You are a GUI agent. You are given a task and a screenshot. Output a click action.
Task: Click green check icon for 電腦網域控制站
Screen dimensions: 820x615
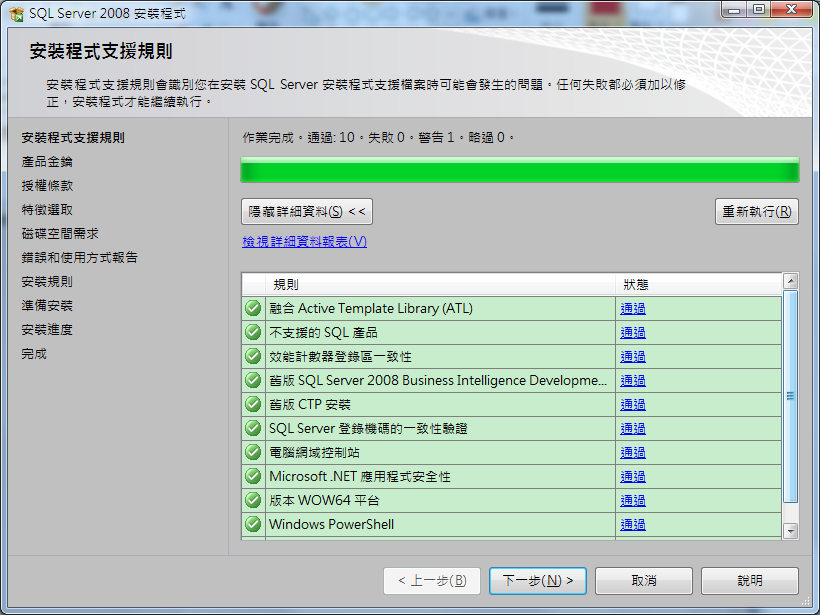point(253,452)
